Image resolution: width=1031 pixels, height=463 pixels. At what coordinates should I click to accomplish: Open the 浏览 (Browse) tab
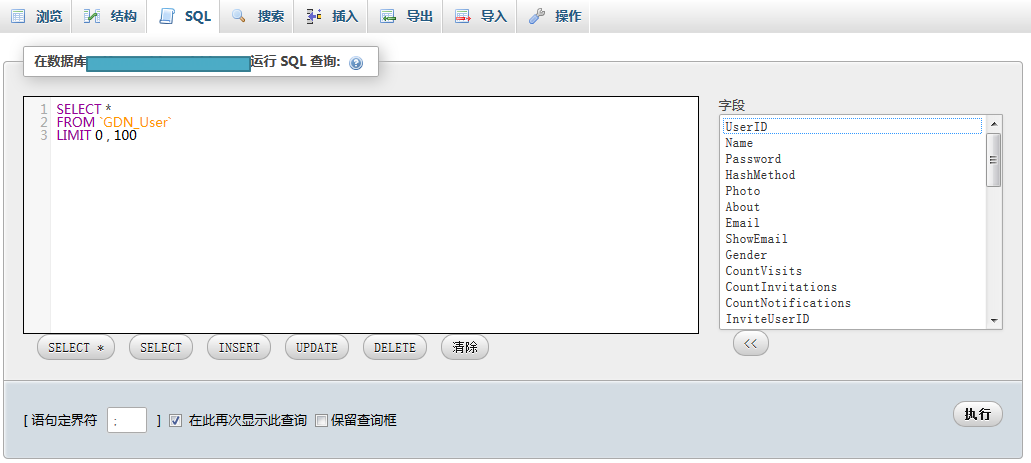point(36,16)
